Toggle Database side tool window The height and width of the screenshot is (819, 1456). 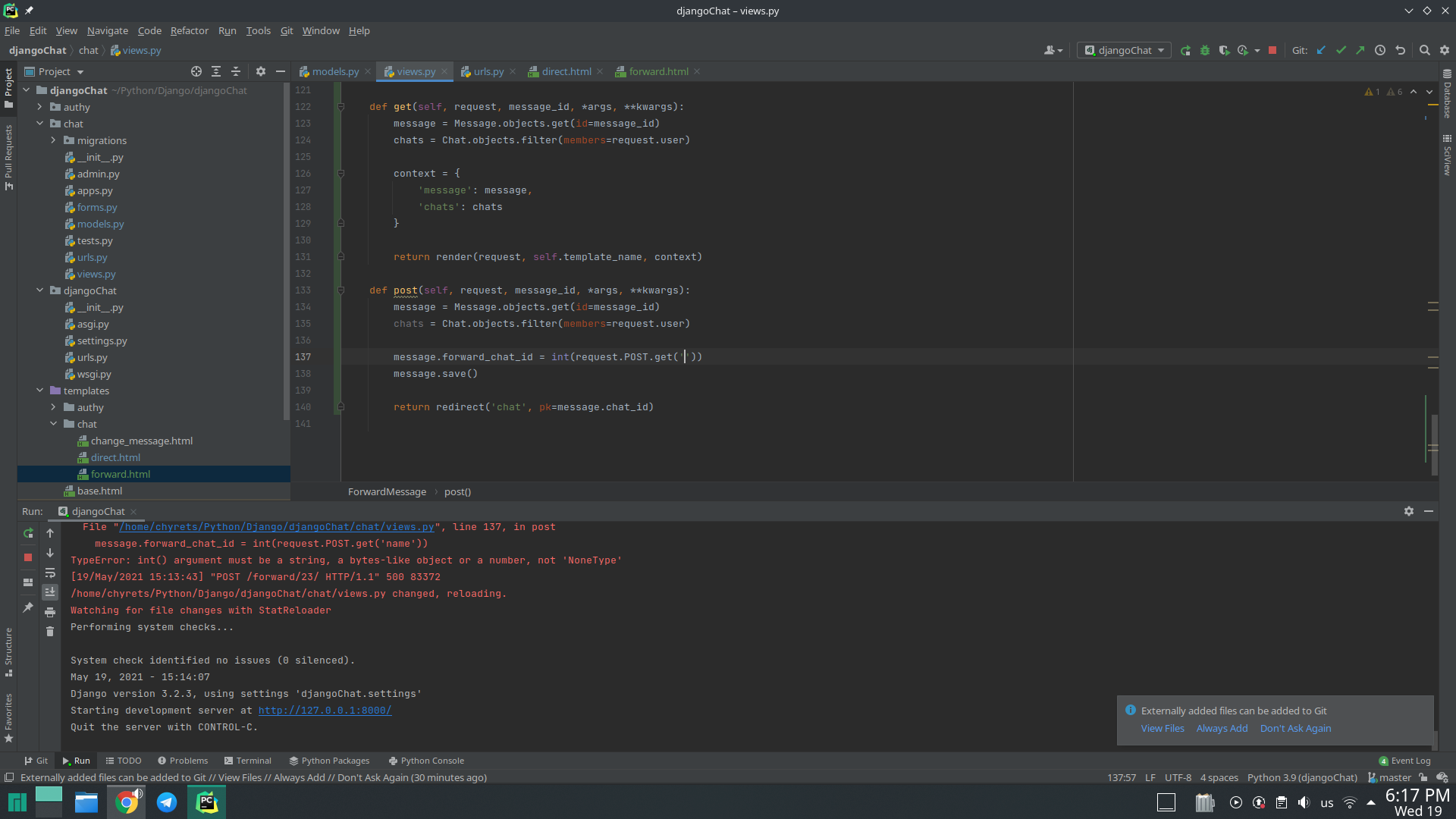1447,95
